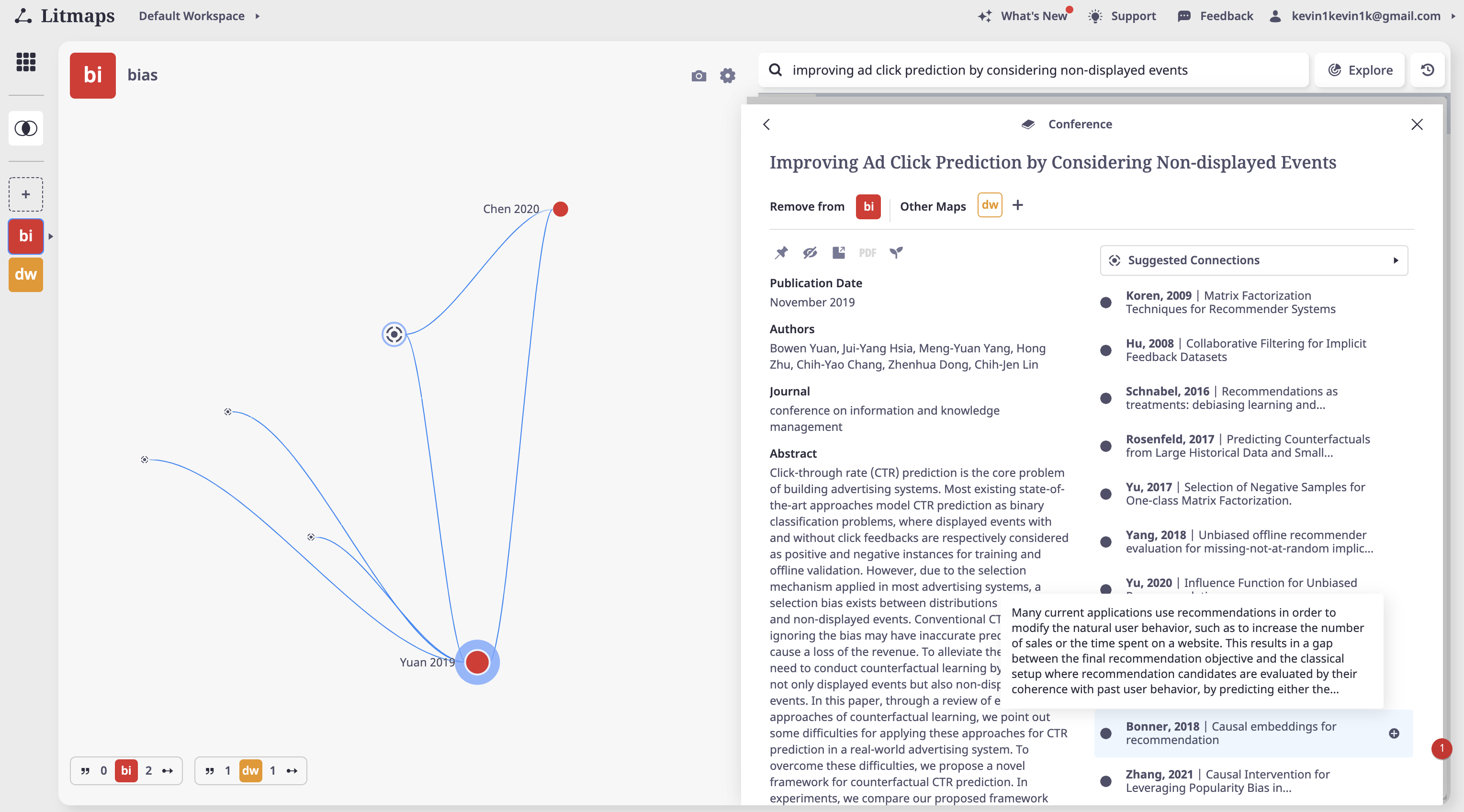The image size is (1464, 812).
Task: Click the search magnifier icon
Action: pyautogui.click(x=775, y=70)
